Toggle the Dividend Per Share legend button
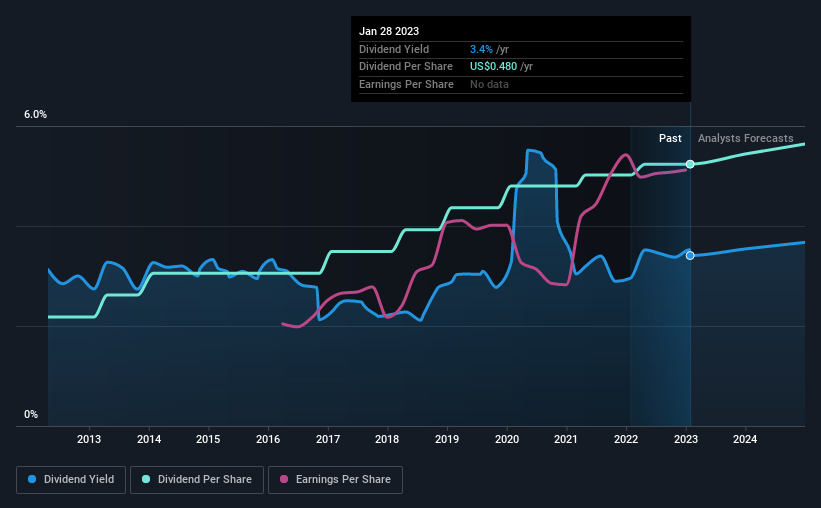Viewport: 821px width, 508px height. coord(197,480)
